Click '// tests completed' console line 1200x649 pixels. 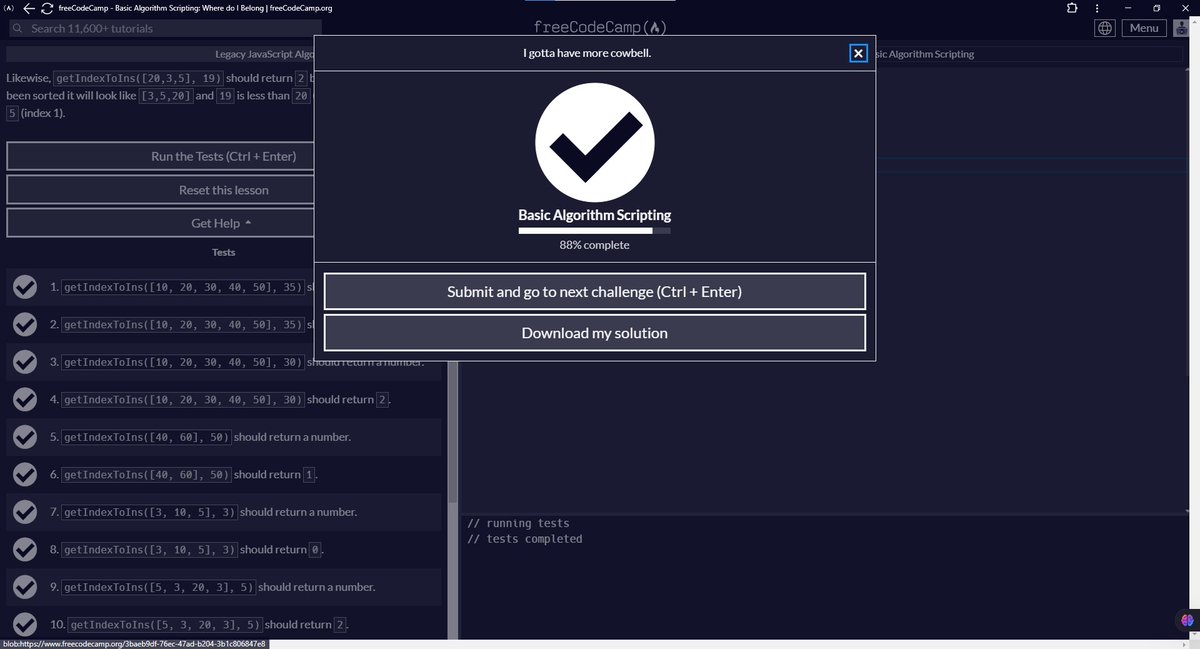tap(525, 539)
